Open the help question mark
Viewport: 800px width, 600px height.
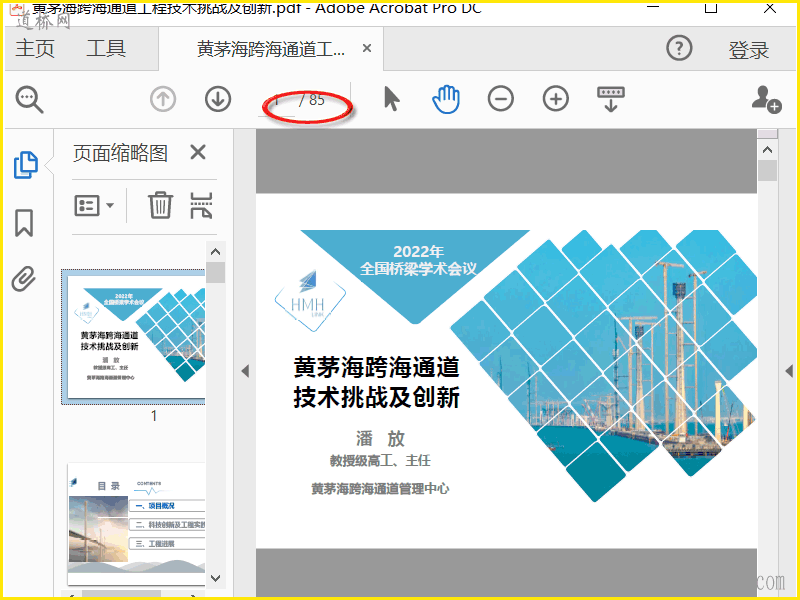click(679, 48)
